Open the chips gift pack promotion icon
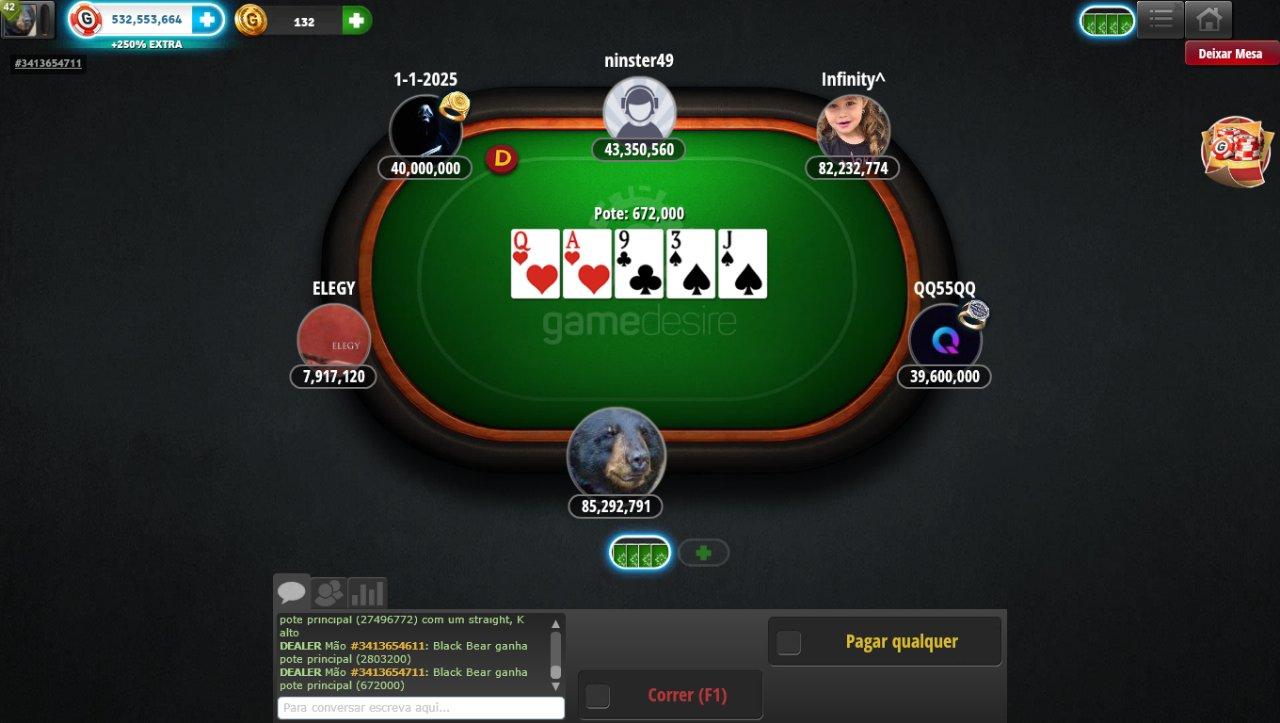1280x723 pixels. click(x=1235, y=152)
